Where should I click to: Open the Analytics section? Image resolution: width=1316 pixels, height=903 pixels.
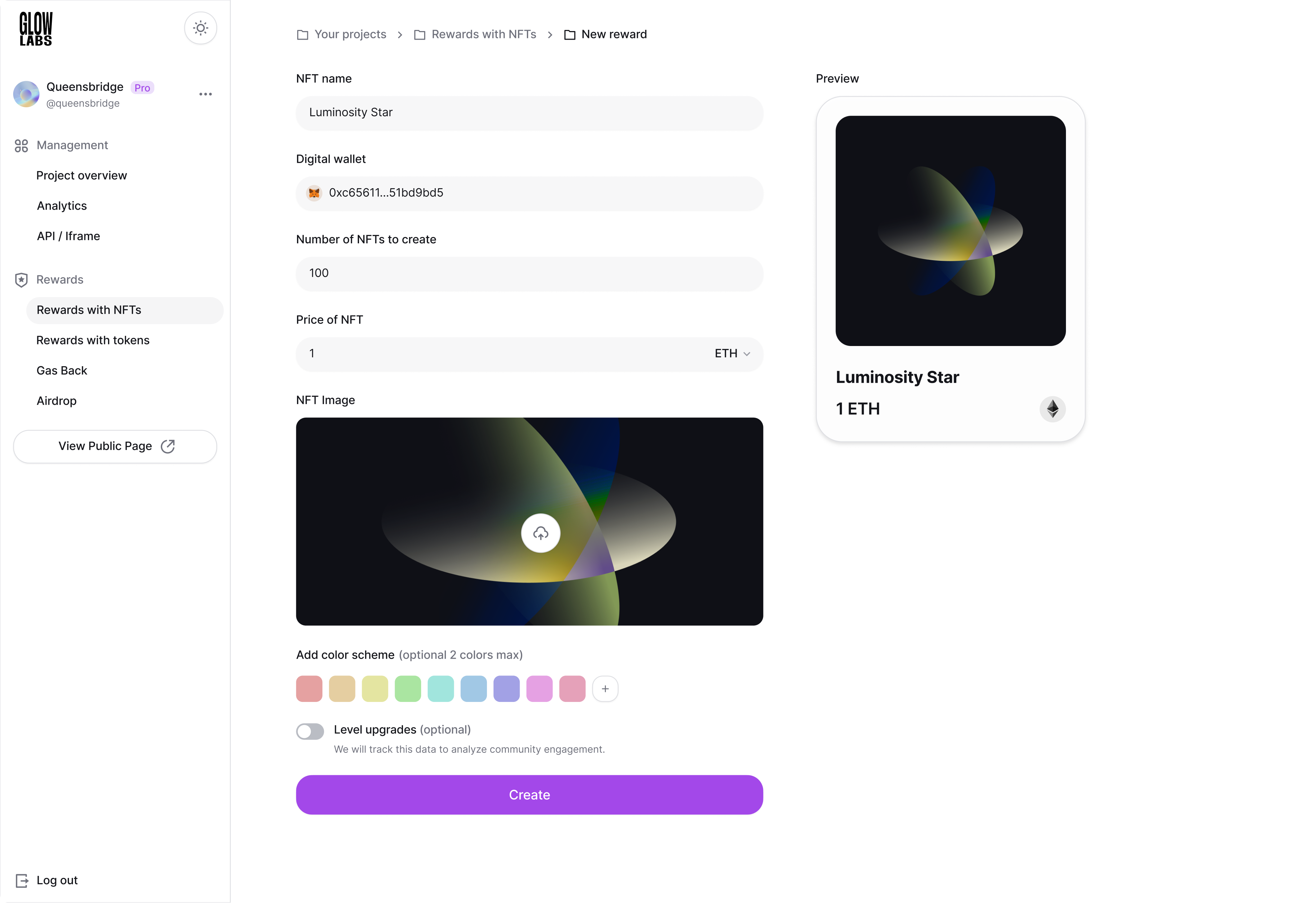(62, 205)
